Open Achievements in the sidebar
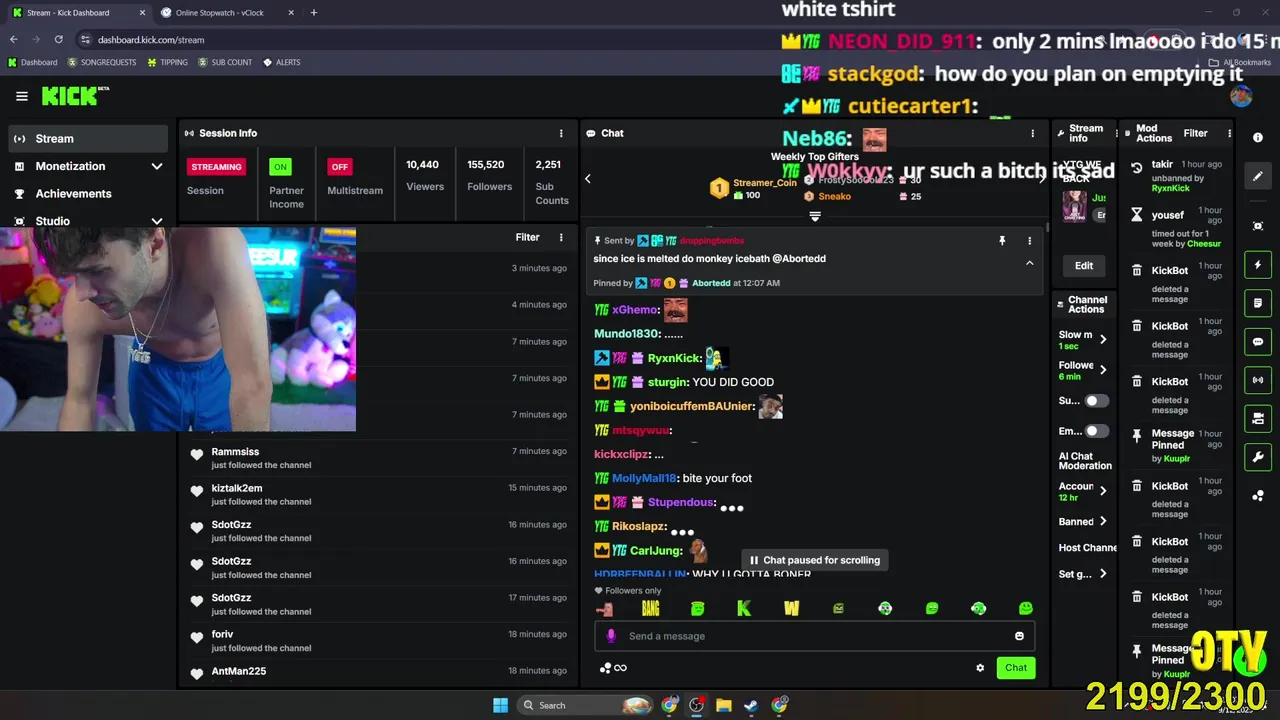Image resolution: width=1280 pixels, height=720 pixels. (87, 194)
